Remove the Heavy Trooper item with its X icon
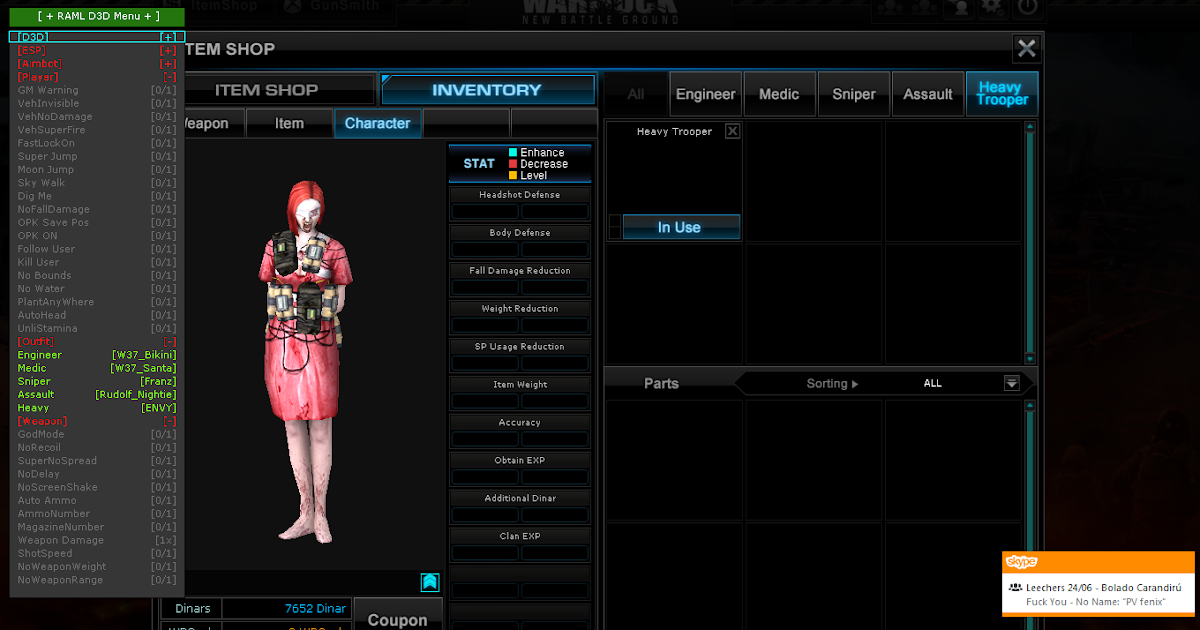 pyautogui.click(x=732, y=131)
